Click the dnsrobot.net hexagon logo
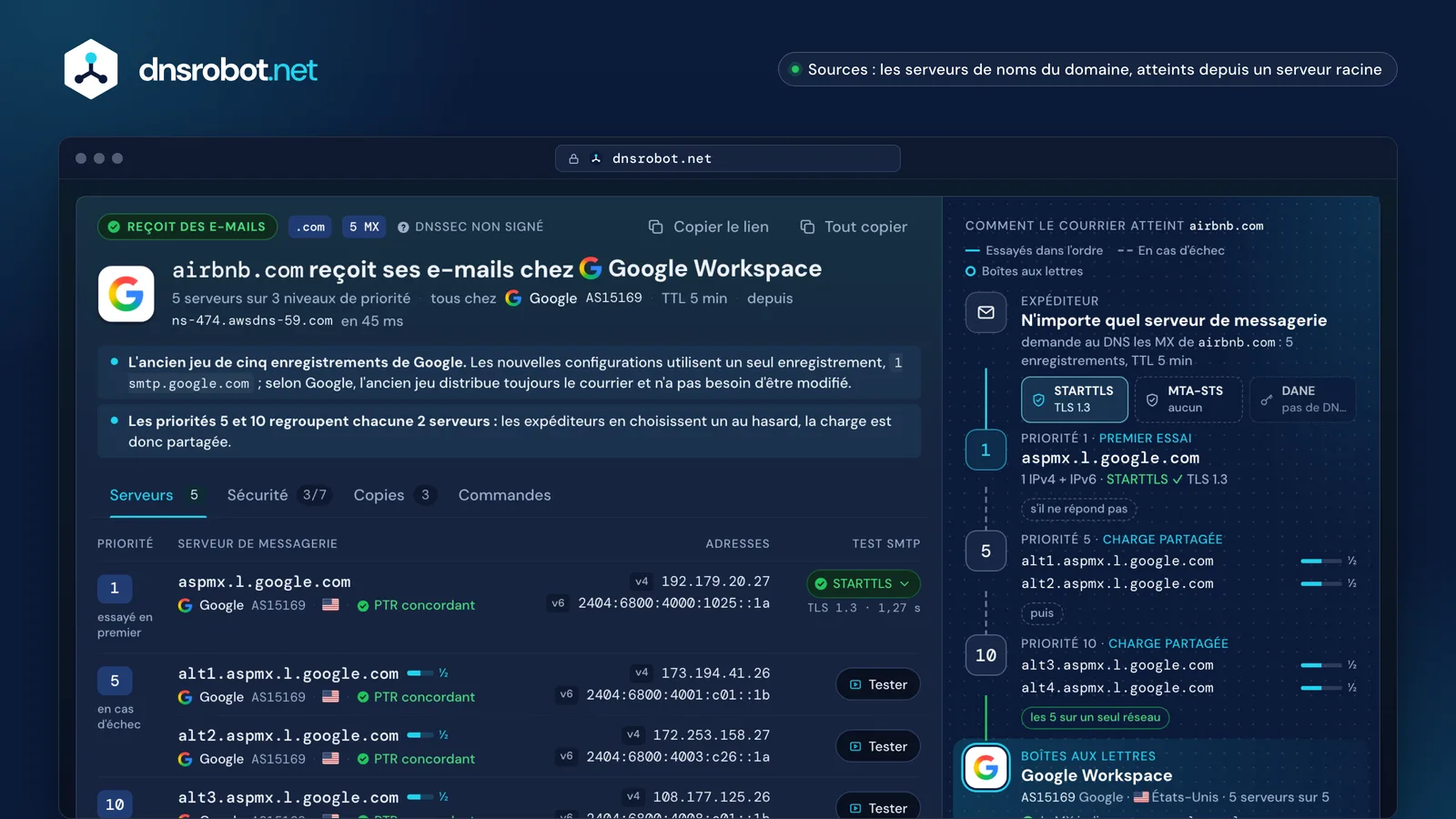1456x819 pixels. [x=91, y=69]
